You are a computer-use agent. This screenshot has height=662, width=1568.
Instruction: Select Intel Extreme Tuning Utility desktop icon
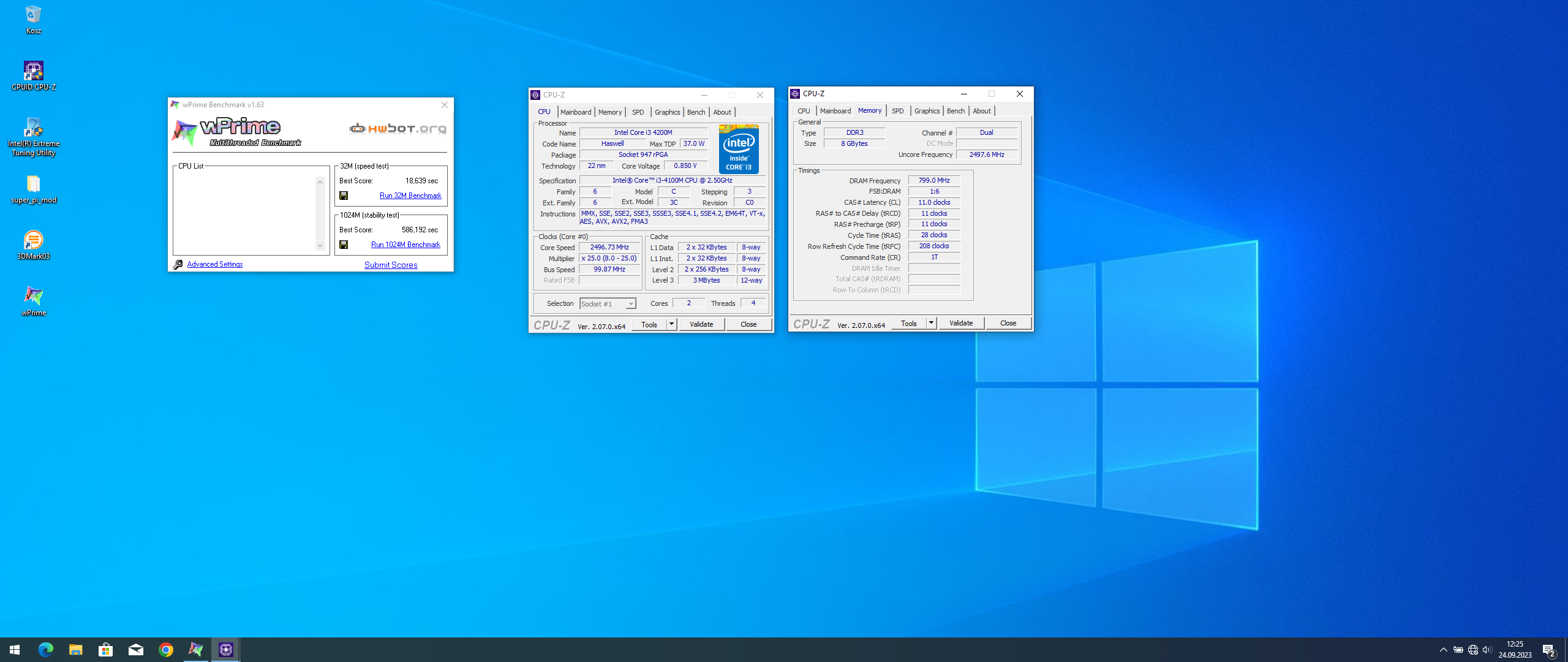tap(33, 137)
